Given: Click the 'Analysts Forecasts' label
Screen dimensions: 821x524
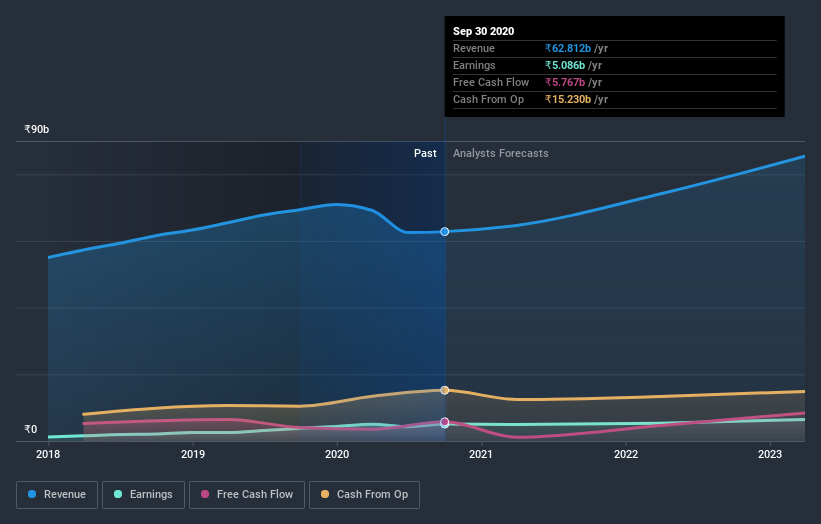Looking at the screenshot, I should 501,153.
